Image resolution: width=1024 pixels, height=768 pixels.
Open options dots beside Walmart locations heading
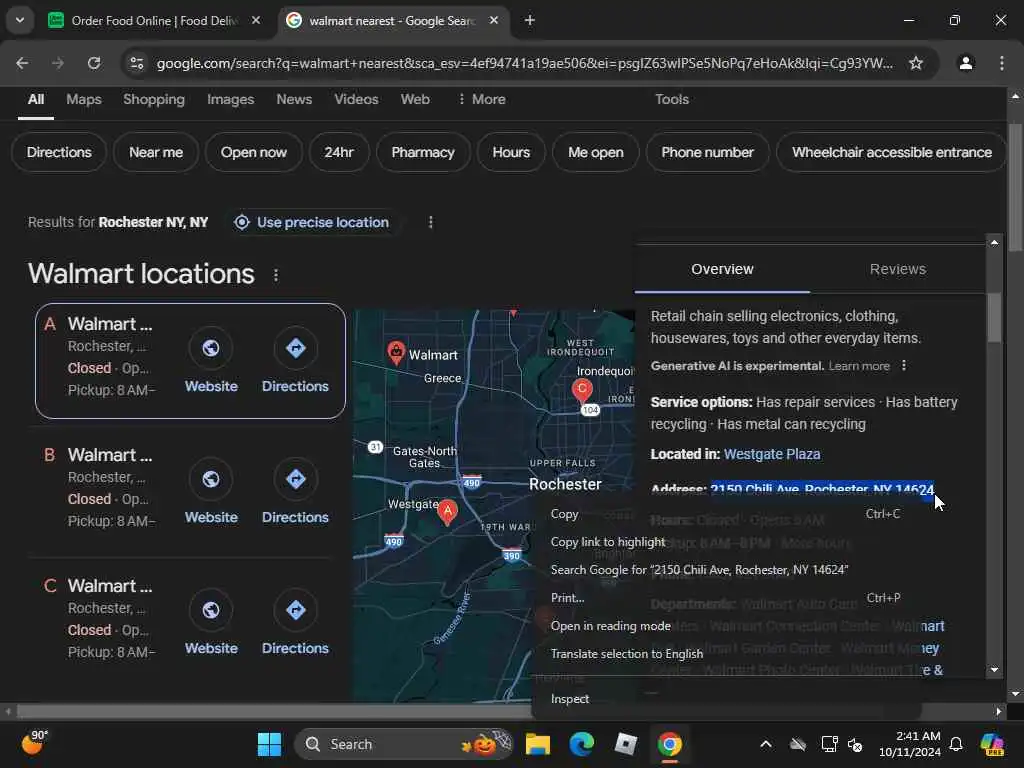click(x=276, y=275)
